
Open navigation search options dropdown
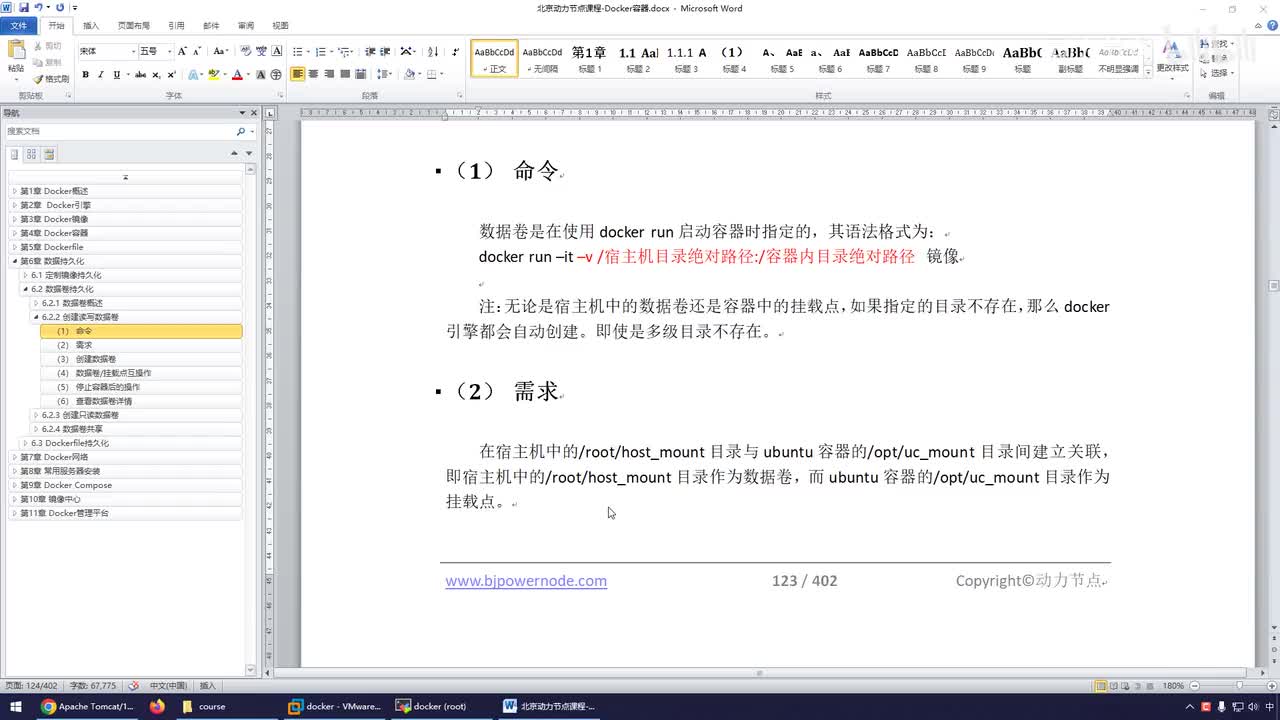tap(251, 131)
